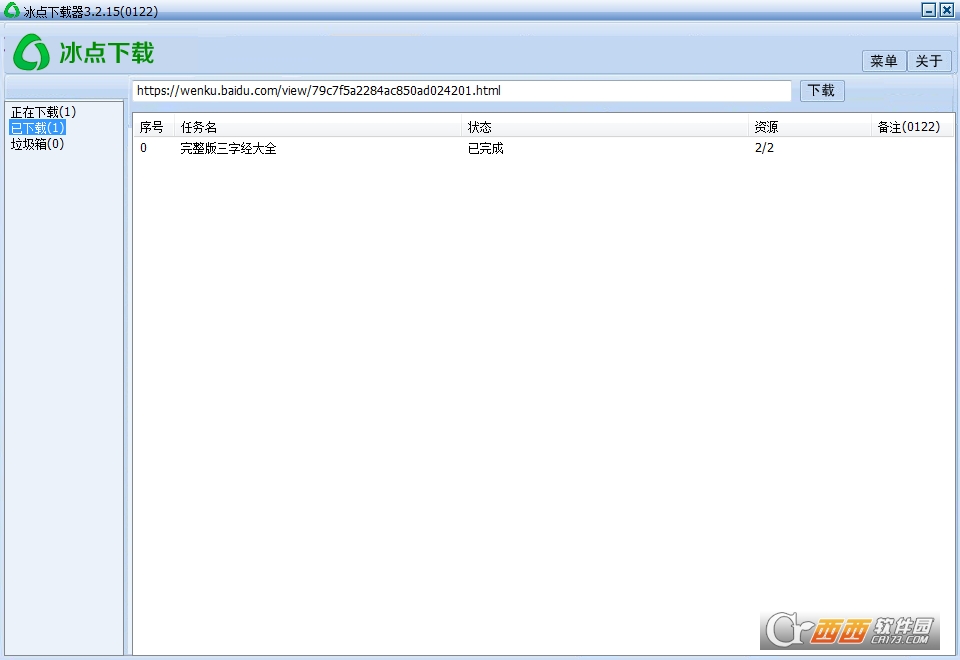Click the 已完成 status cell
Screen dimensions: 960x660
(x=486, y=148)
